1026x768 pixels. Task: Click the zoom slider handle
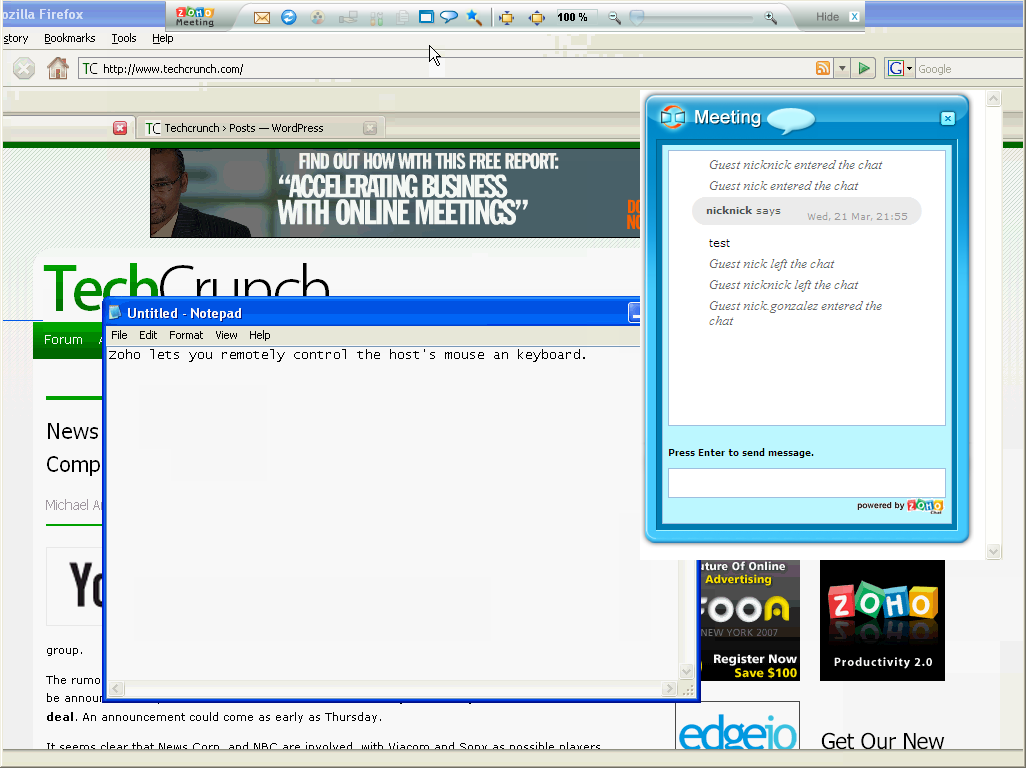point(637,18)
